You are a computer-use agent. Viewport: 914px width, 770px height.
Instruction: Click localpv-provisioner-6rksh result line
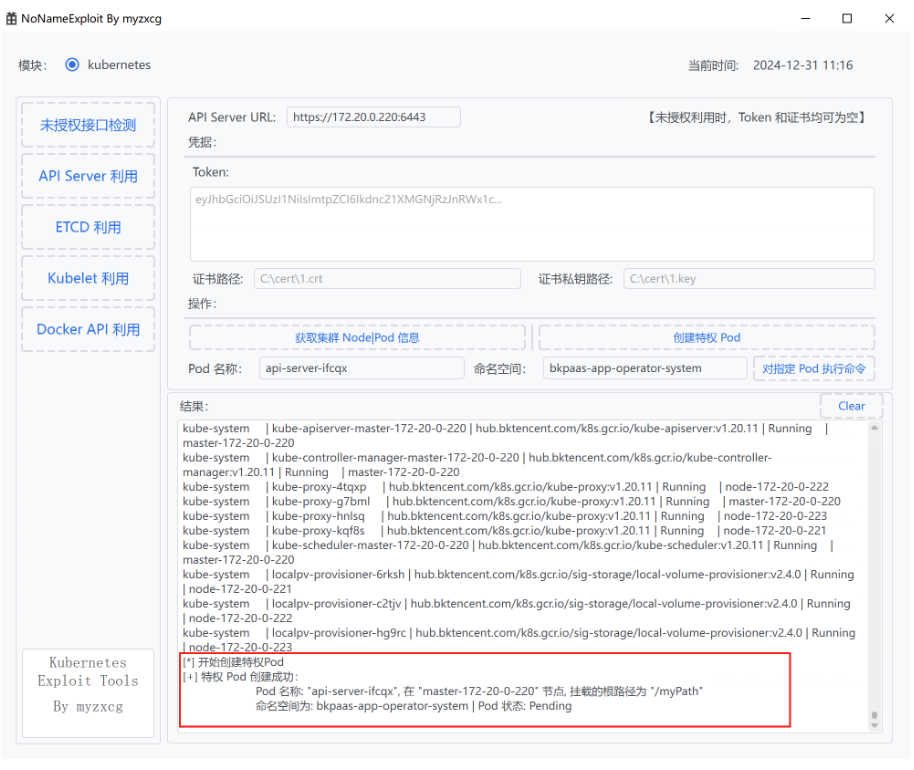[518, 581]
